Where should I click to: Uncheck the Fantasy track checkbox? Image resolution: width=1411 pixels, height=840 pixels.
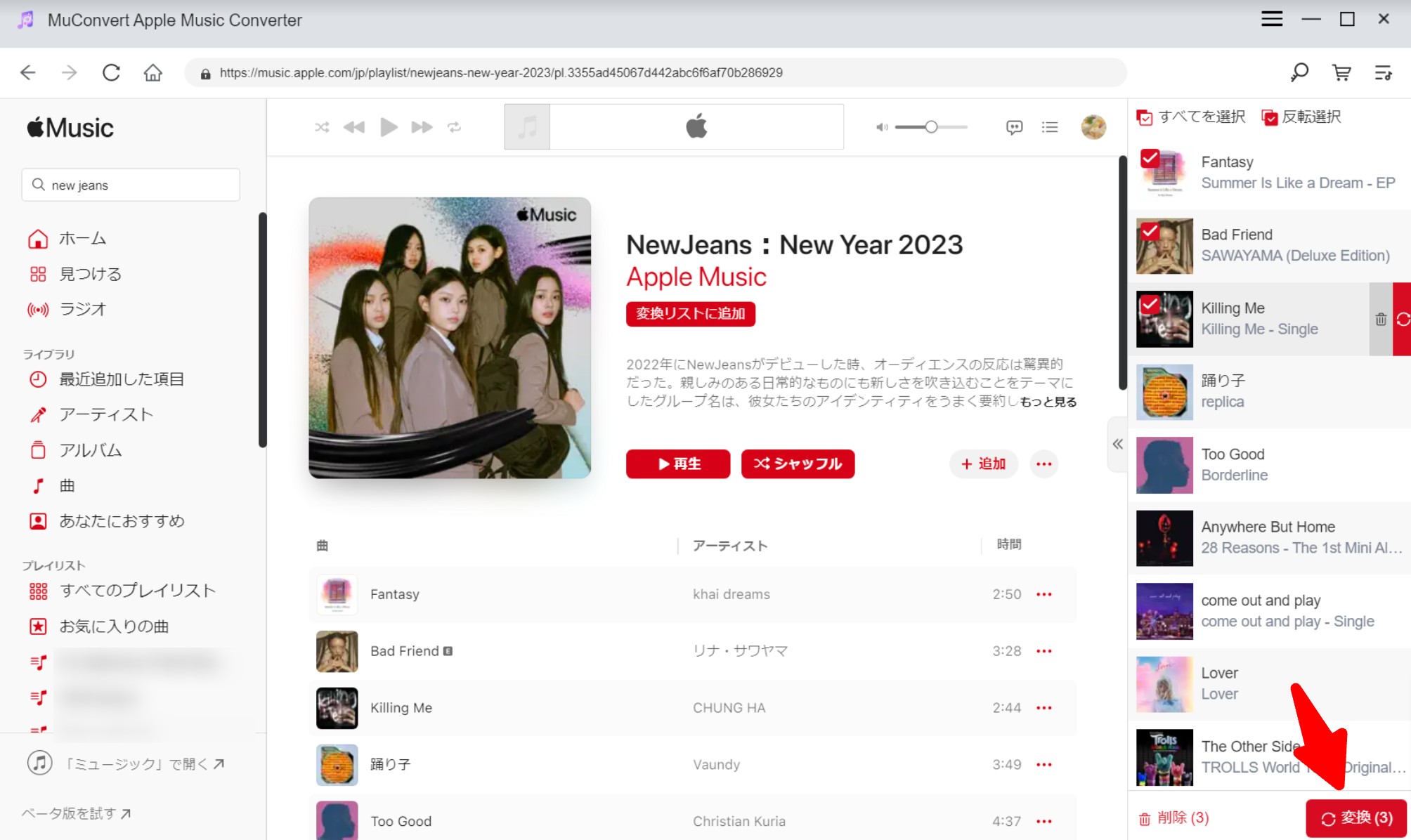pyautogui.click(x=1150, y=158)
